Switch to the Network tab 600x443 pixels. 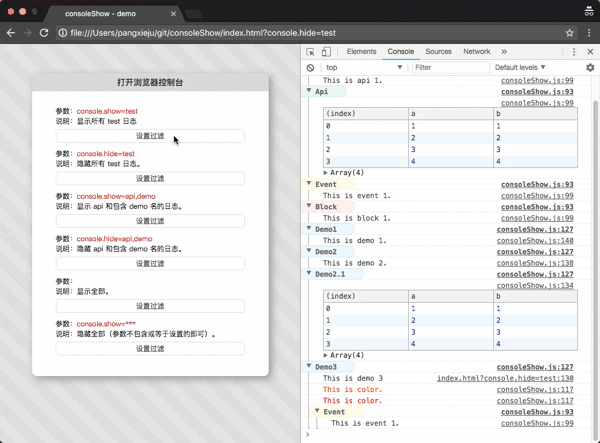tap(477, 52)
